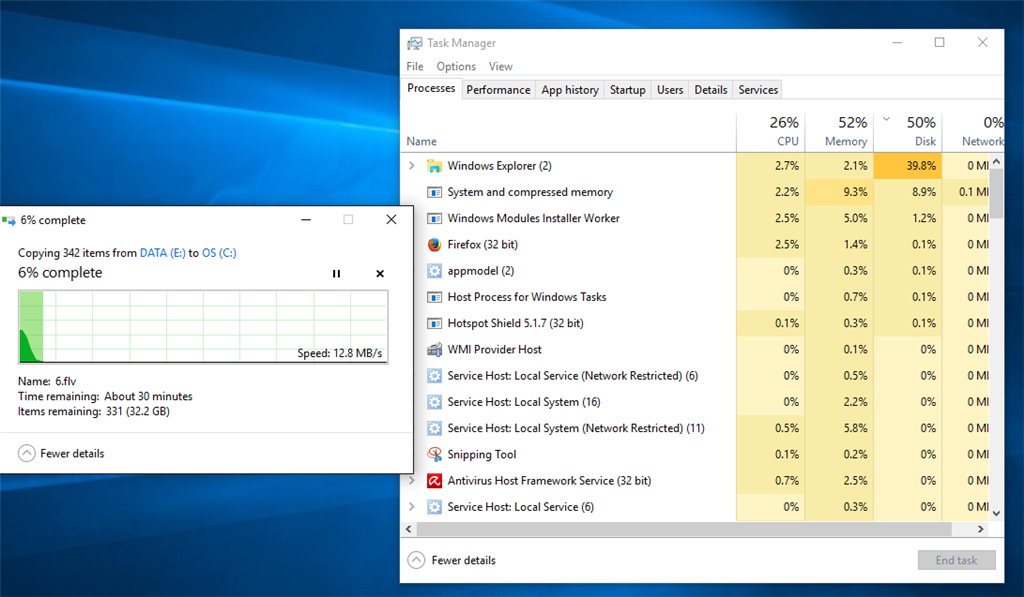This screenshot has width=1024, height=597.
Task: Minimize the copy progress dialog
Action: [306, 220]
